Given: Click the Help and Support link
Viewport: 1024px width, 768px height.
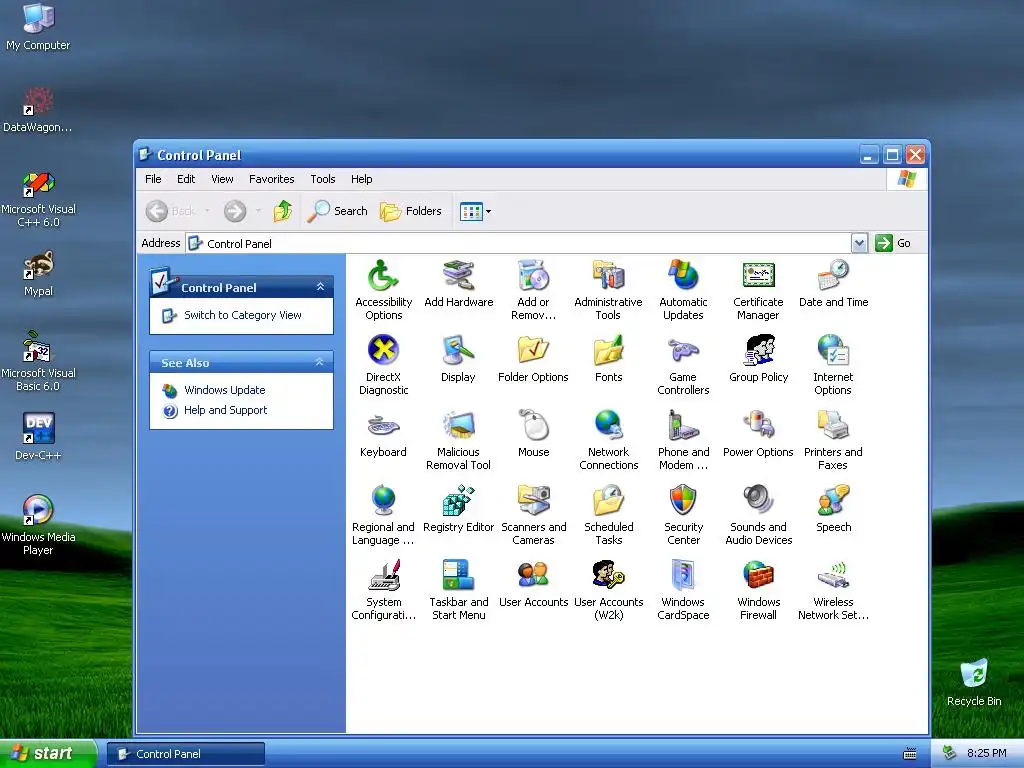Looking at the screenshot, I should [x=225, y=410].
